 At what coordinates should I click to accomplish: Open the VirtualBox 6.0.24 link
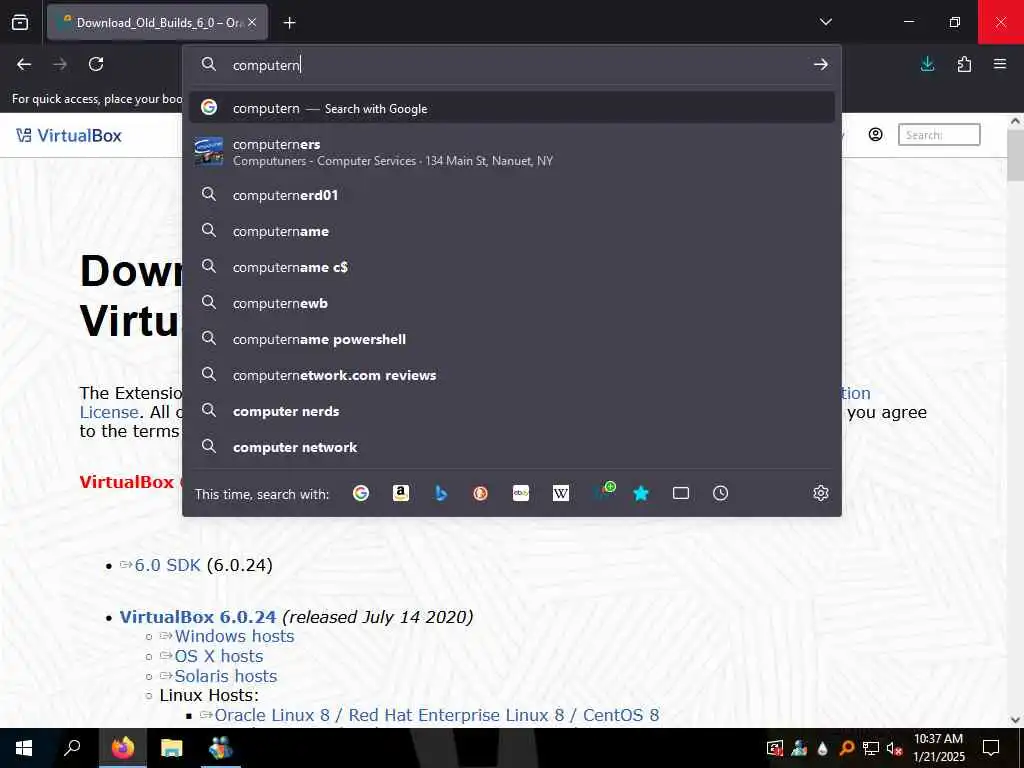198,617
